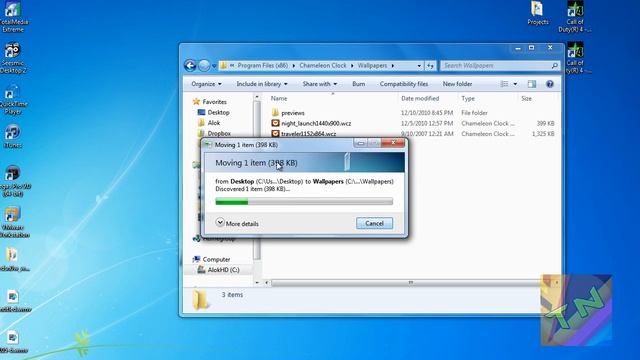Maximize the Wallpapers Explorer window
This screenshot has width=640, height=360.
point(531,48)
